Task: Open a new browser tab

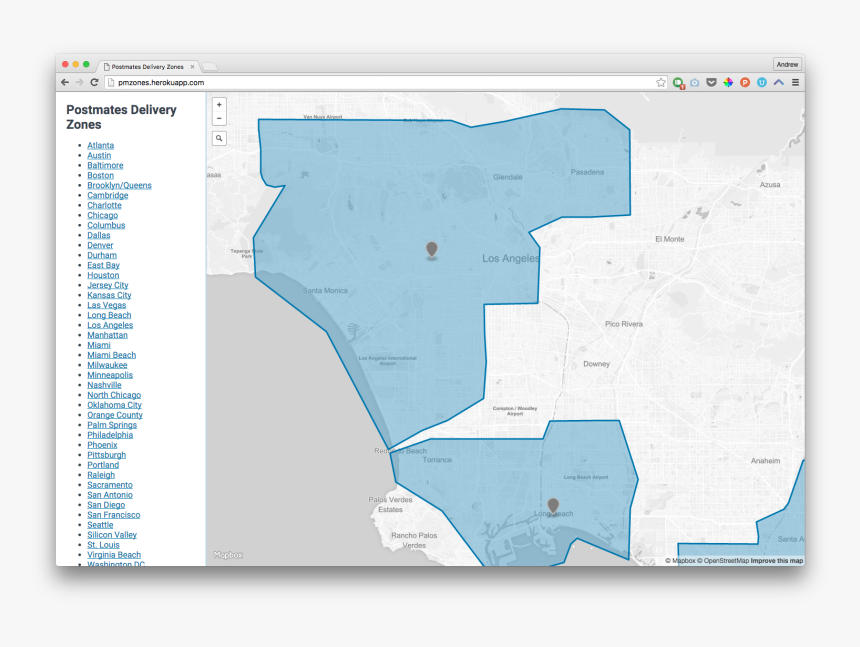Action: pyautogui.click(x=210, y=67)
